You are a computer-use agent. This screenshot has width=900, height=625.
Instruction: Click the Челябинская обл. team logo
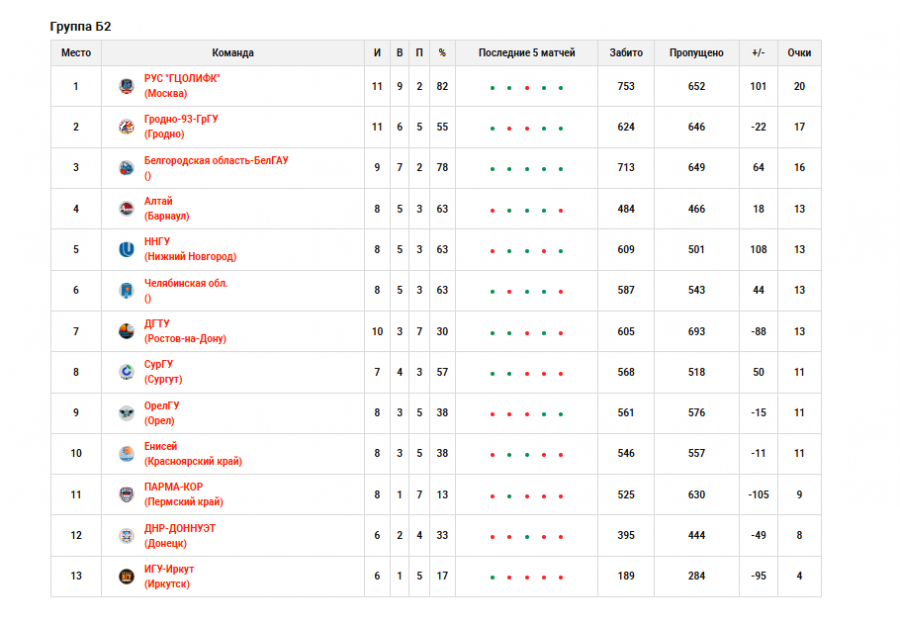(x=126, y=291)
